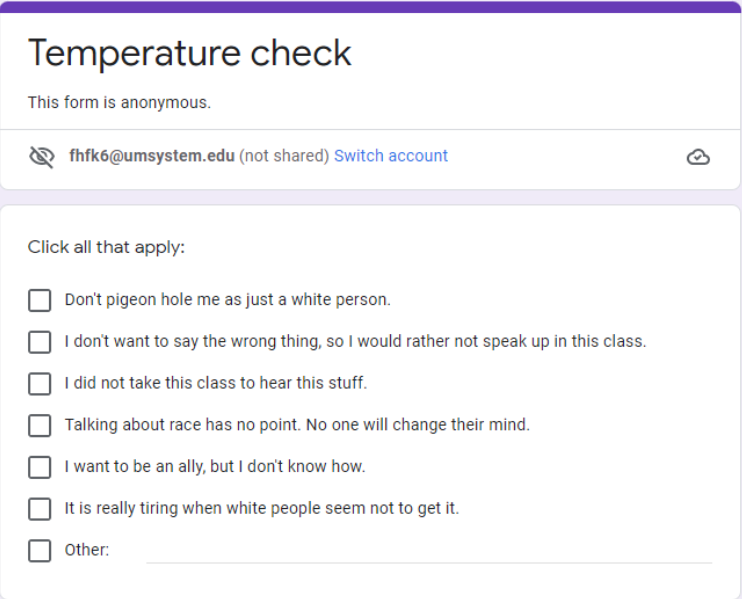Click the not-shared crossed-out eye icon
The height and width of the screenshot is (599, 742).
coord(41,157)
